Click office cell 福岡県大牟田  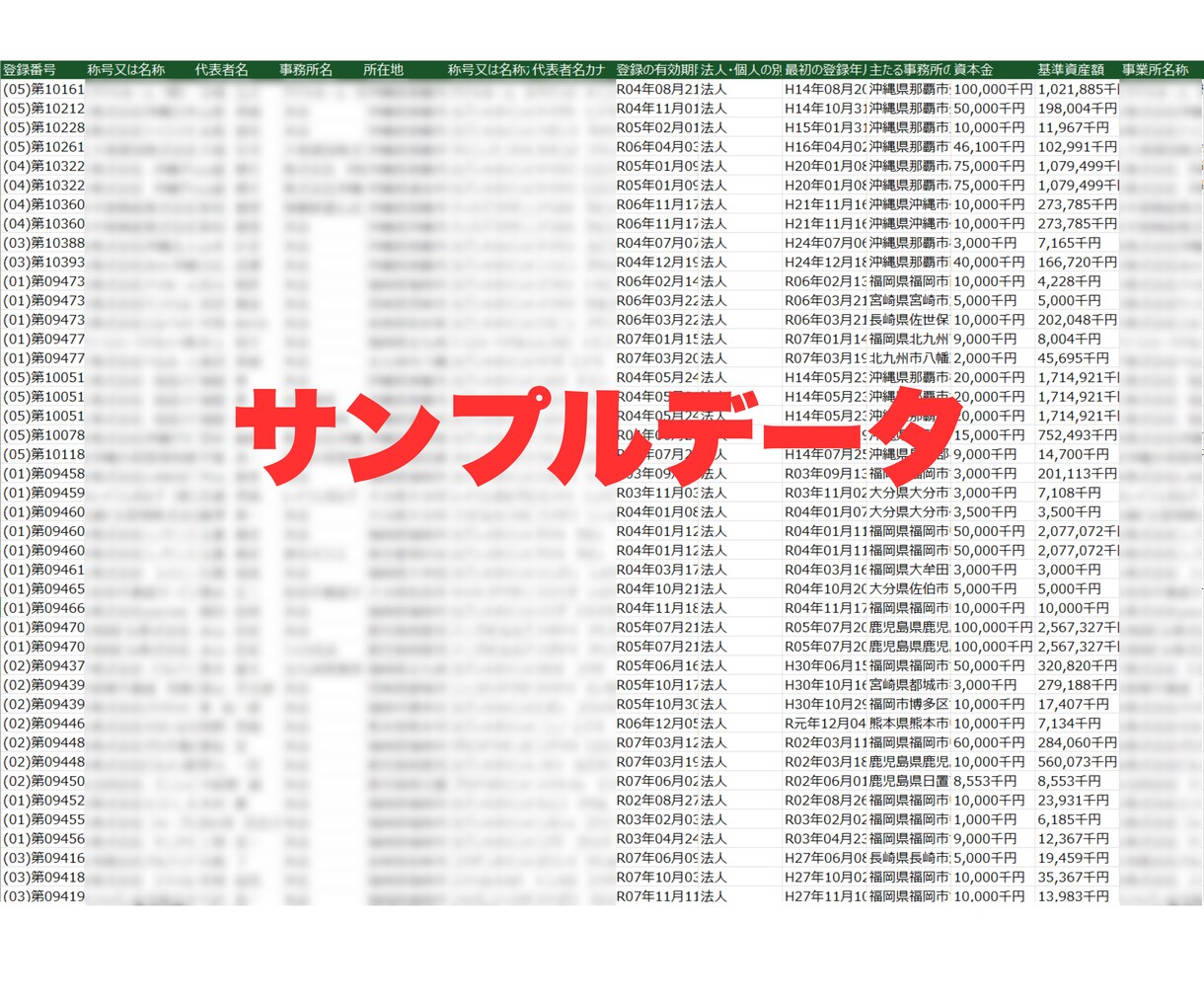pyautogui.click(x=909, y=570)
